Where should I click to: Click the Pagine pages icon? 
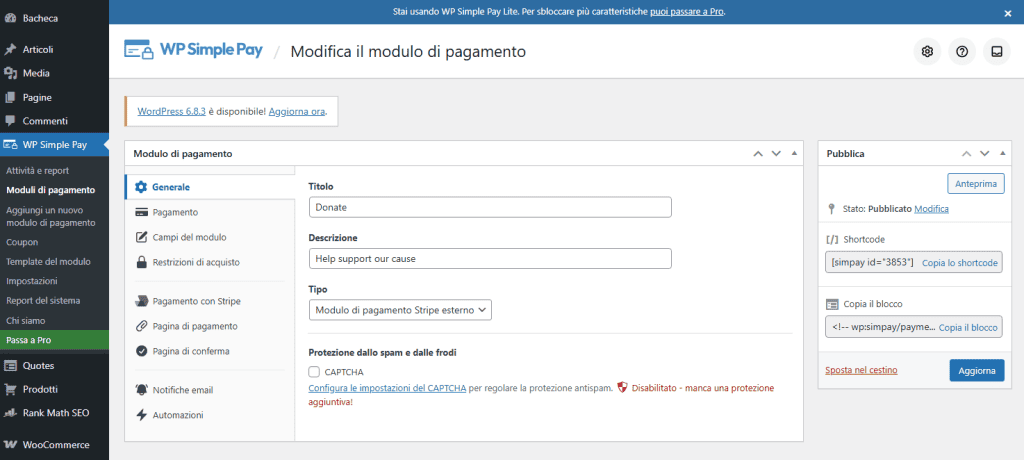click(x=10, y=97)
